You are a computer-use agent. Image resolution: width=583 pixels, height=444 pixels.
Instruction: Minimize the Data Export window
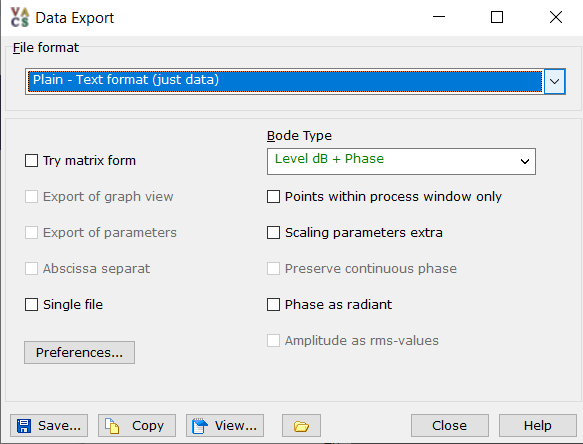[439, 17]
